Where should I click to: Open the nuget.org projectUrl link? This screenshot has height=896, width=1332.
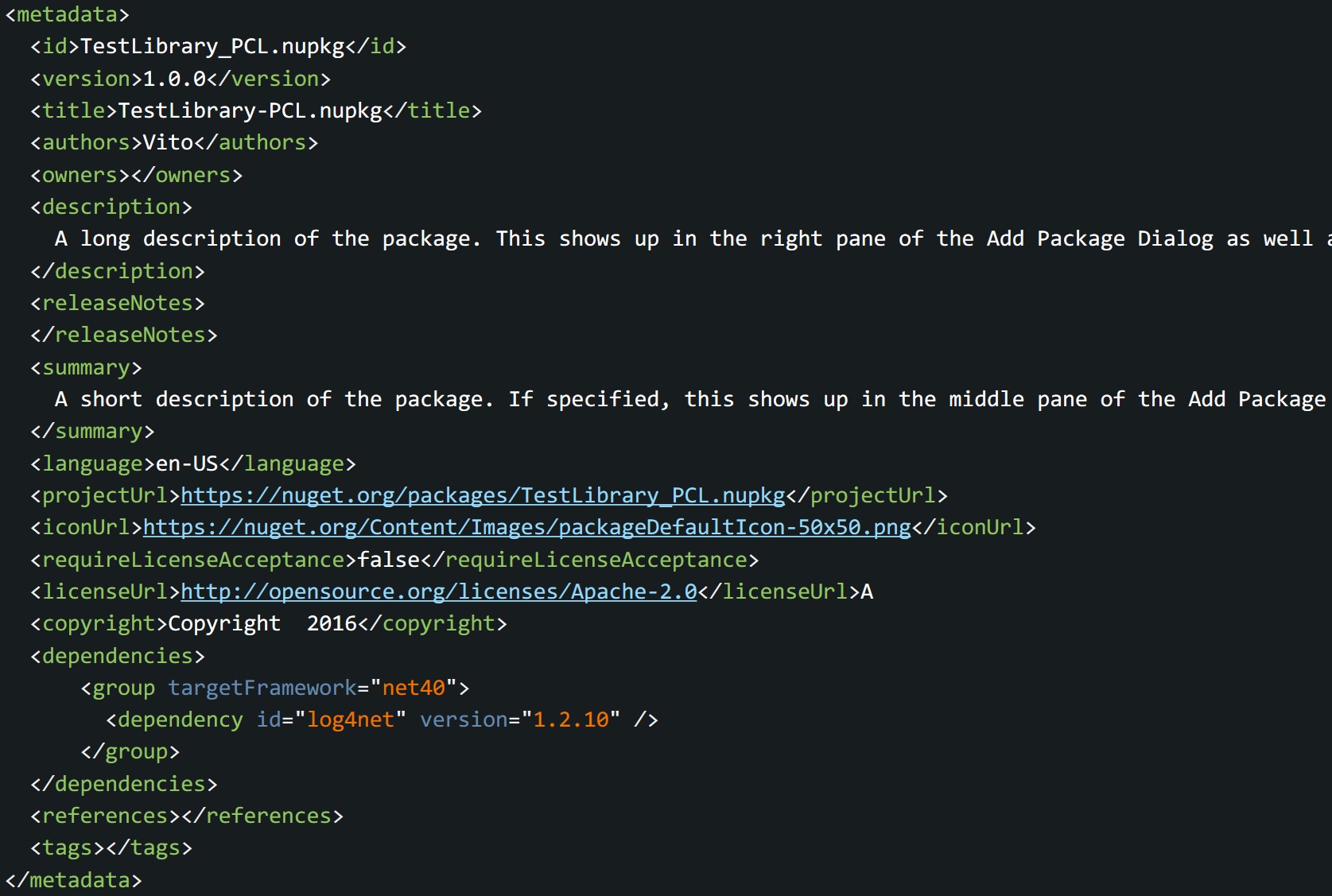pyautogui.click(x=483, y=495)
